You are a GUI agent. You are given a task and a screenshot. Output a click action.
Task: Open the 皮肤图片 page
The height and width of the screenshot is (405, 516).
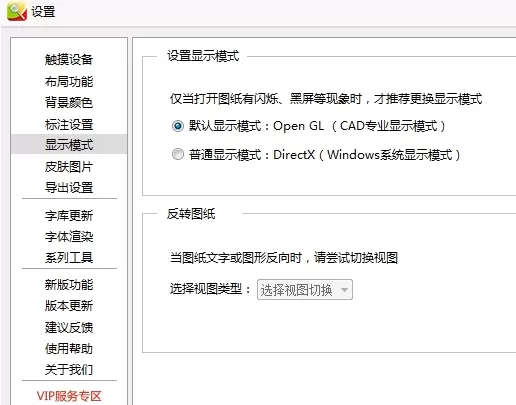tap(69, 167)
